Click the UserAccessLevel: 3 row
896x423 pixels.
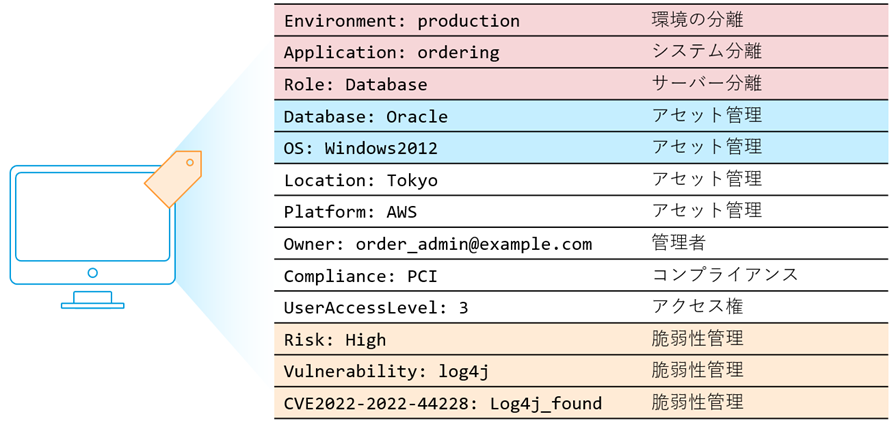coord(376,309)
